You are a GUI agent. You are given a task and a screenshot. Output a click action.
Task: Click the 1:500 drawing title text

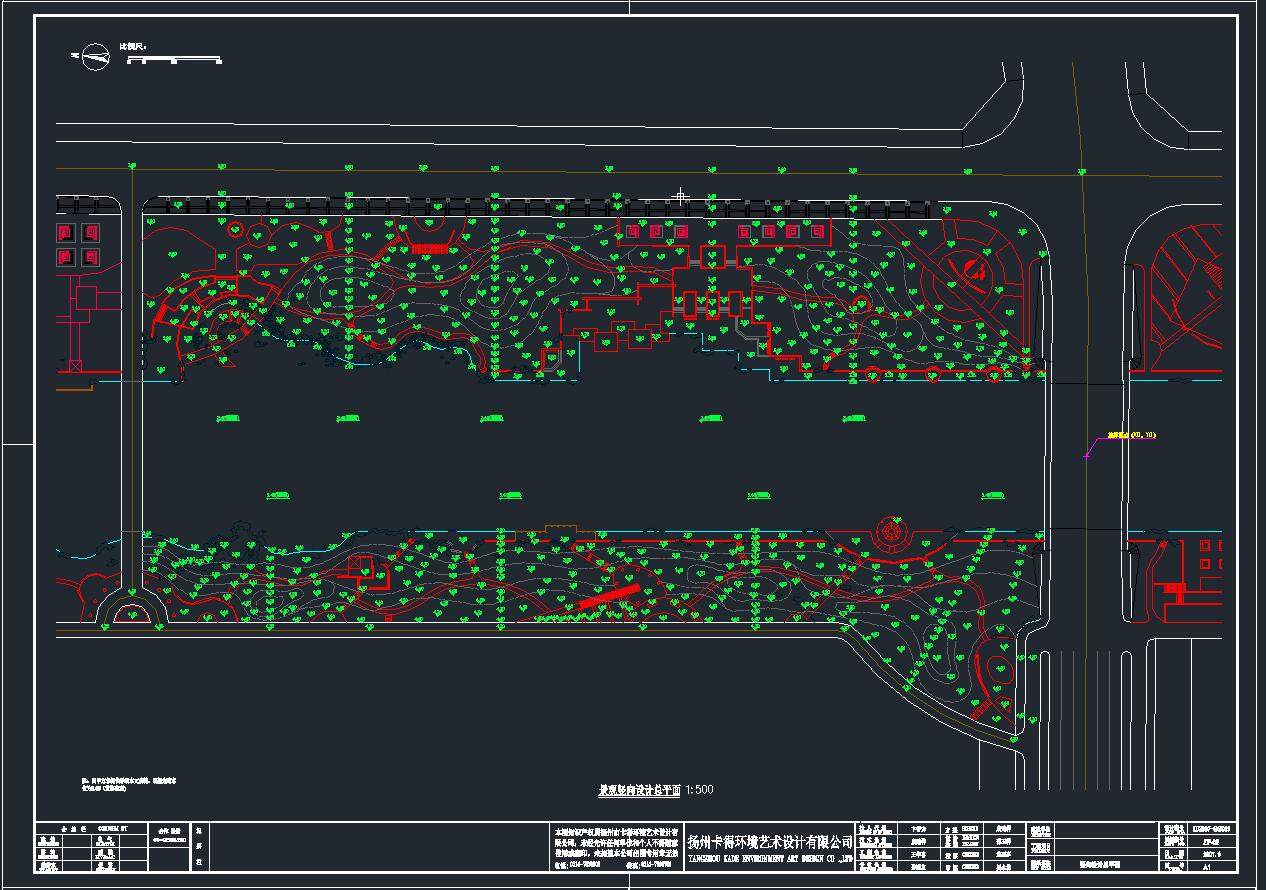pos(656,790)
